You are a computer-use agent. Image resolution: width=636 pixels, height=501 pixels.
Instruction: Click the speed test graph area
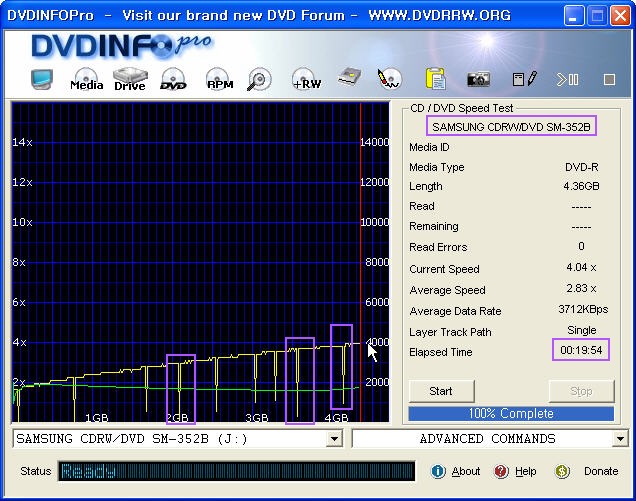coord(200,262)
